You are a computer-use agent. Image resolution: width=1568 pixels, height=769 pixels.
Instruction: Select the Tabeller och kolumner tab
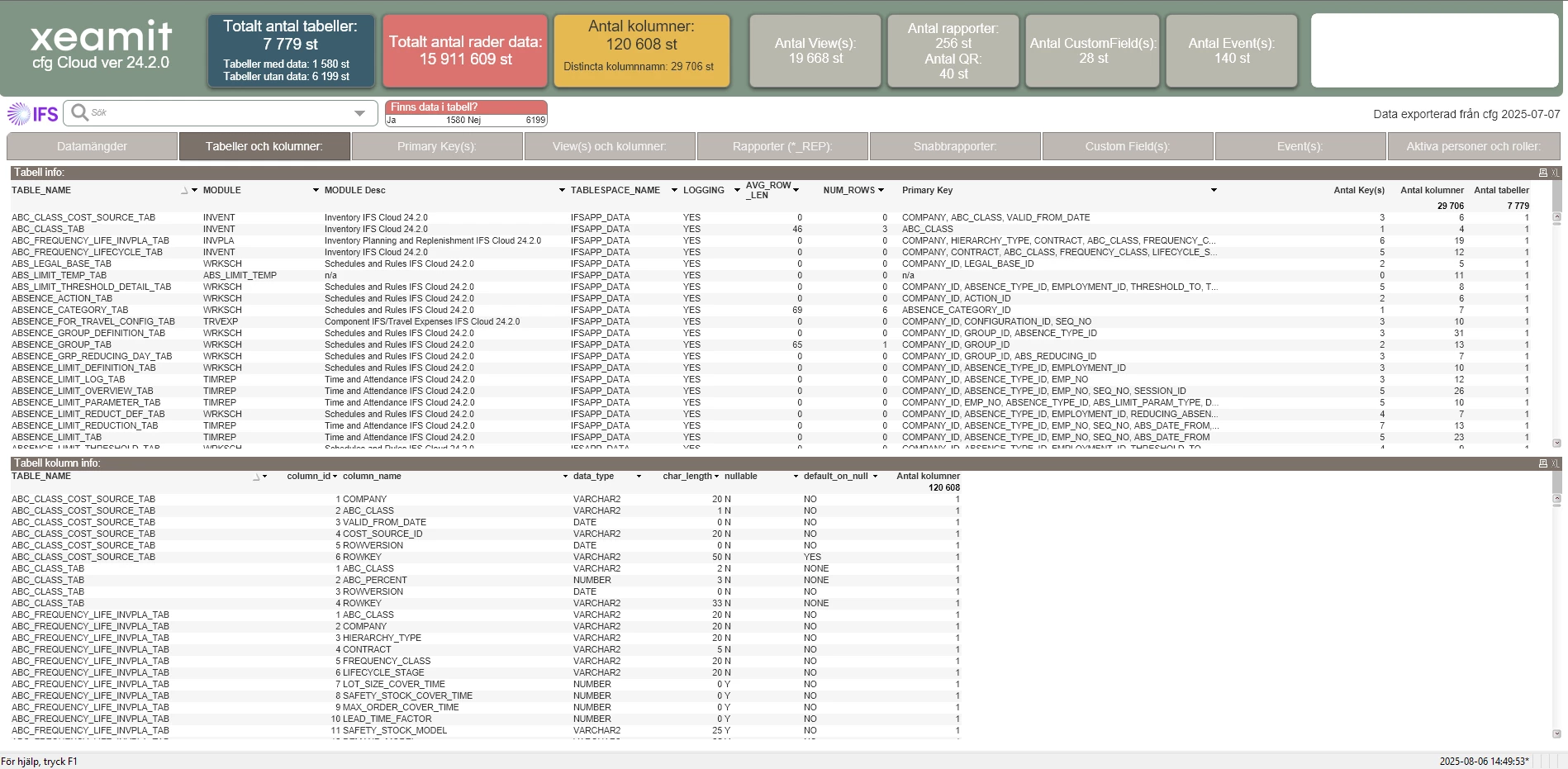point(264,146)
